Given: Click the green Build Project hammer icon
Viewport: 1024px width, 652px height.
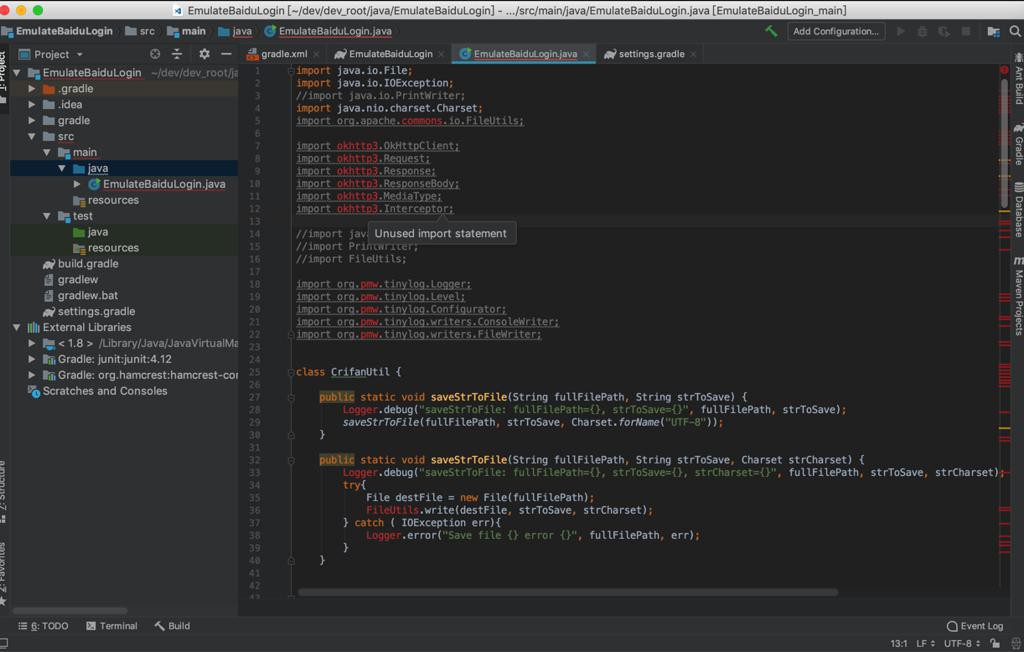Looking at the screenshot, I should tap(771, 31).
